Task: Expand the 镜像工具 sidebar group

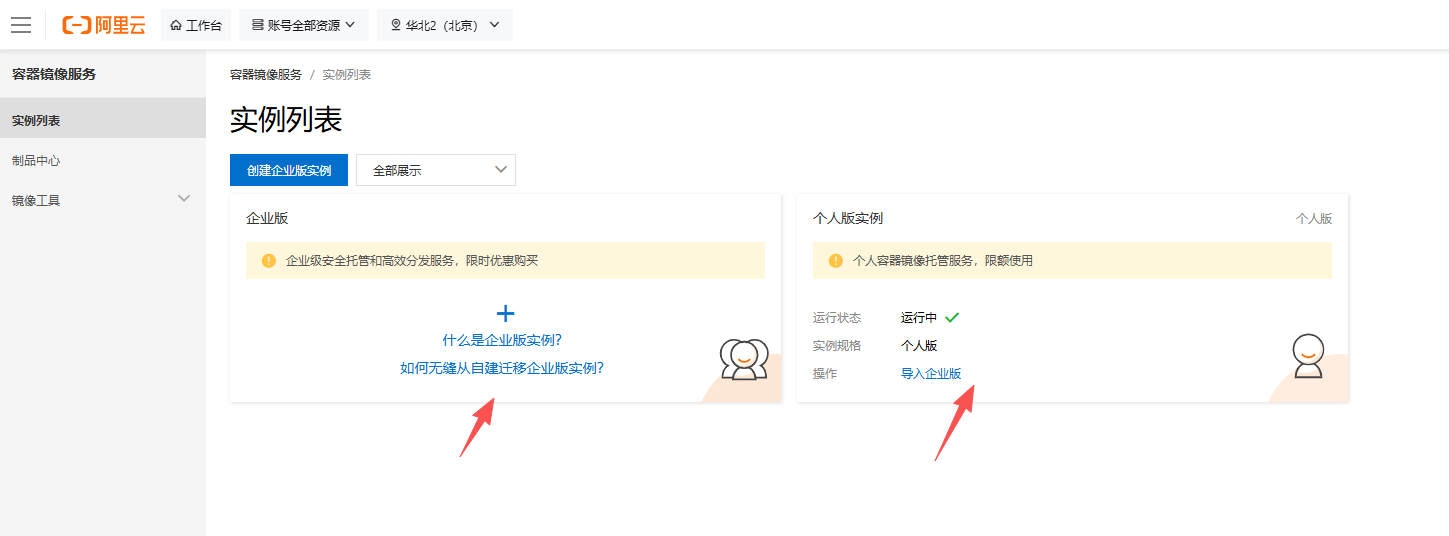Action: pyautogui.click(x=103, y=200)
